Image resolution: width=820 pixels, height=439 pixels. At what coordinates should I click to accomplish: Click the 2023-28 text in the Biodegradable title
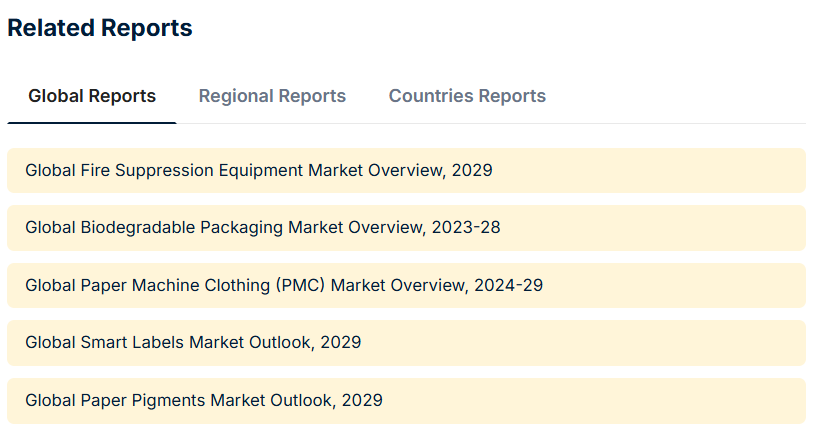(466, 228)
